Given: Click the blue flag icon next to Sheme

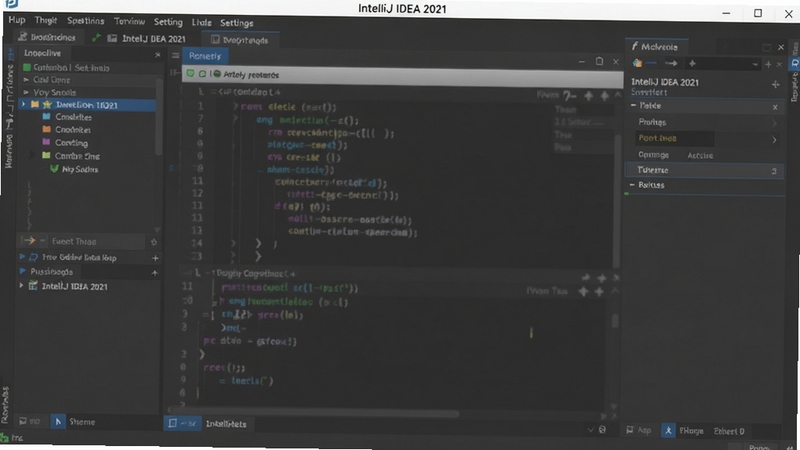Looking at the screenshot, I should coord(58,421).
